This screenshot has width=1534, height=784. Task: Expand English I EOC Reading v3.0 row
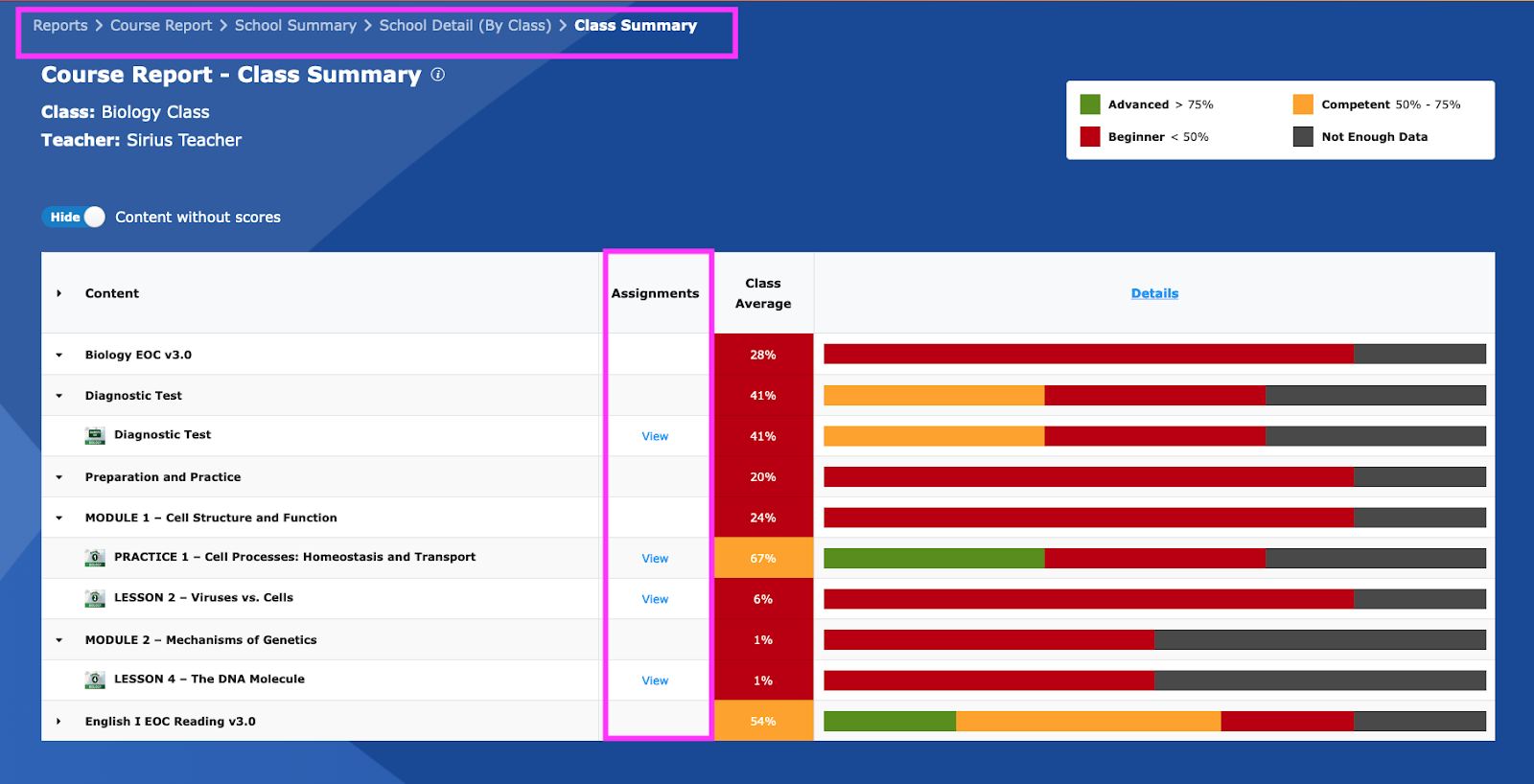tap(58, 722)
